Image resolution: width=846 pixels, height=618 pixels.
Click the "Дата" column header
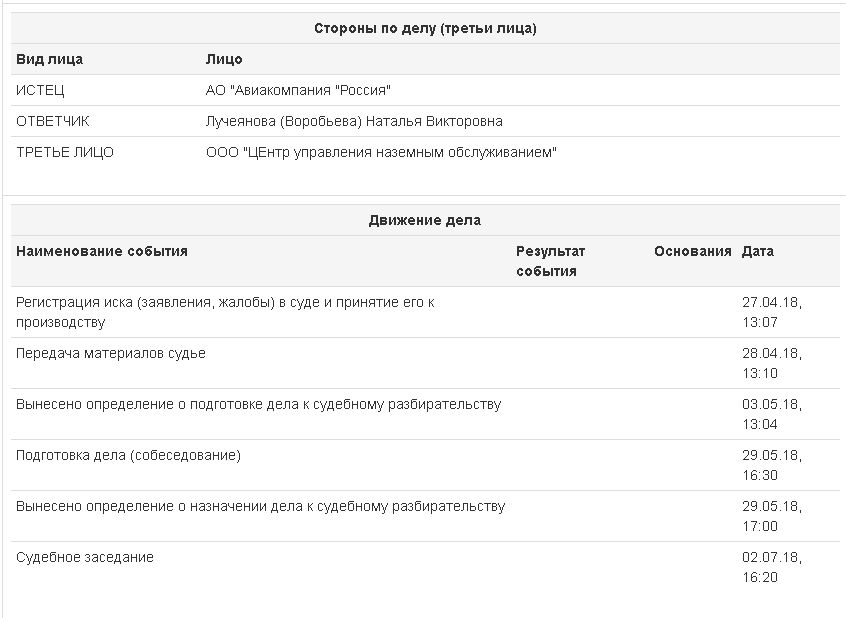click(758, 251)
